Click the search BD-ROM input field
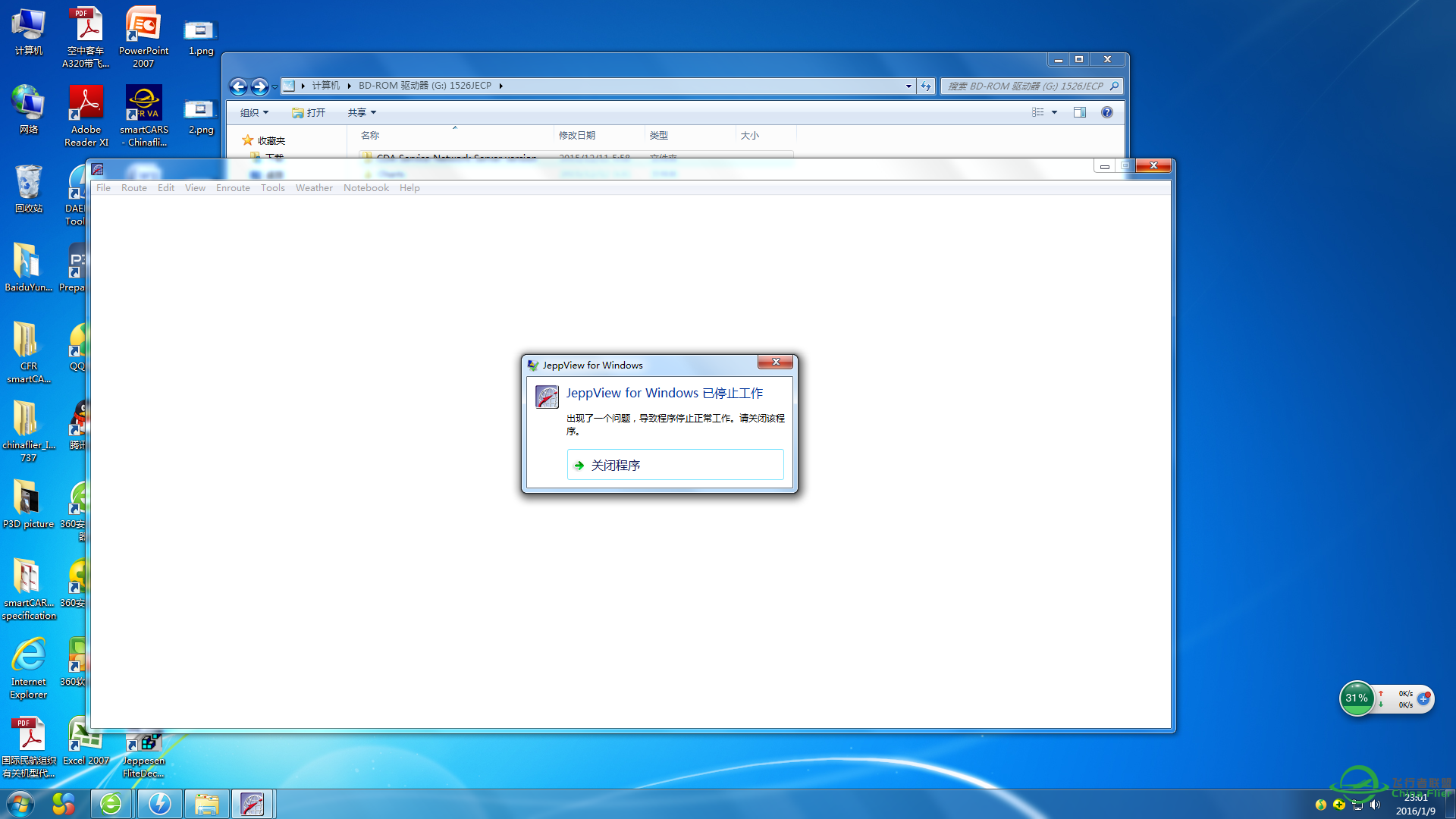 click(1025, 86)
